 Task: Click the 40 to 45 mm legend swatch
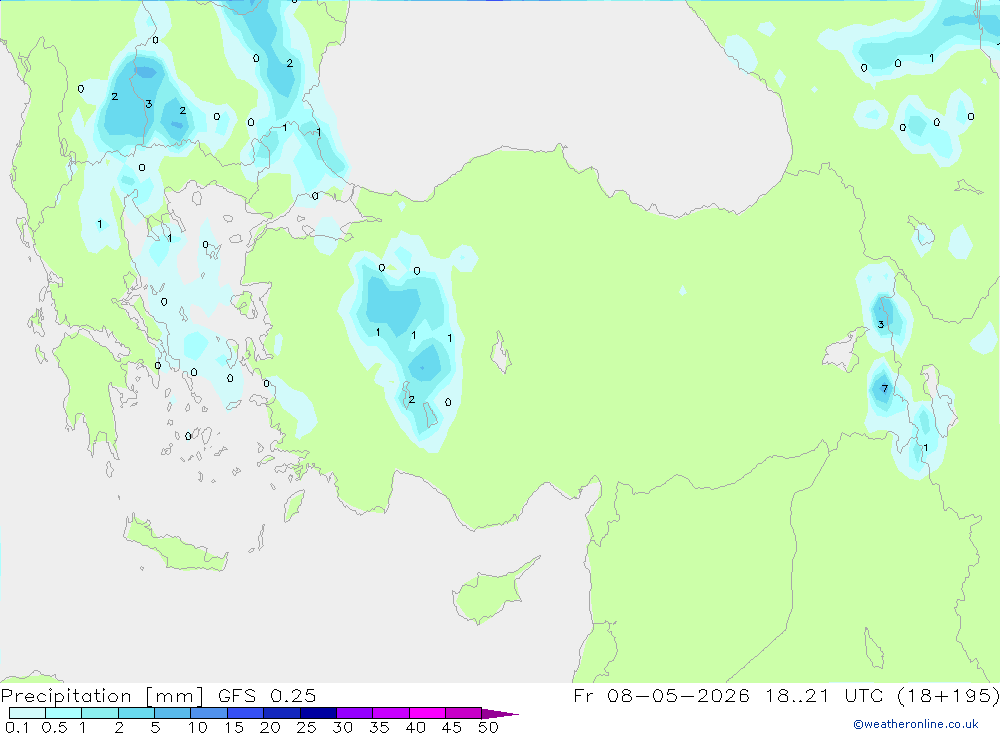(x=427, y=713)
